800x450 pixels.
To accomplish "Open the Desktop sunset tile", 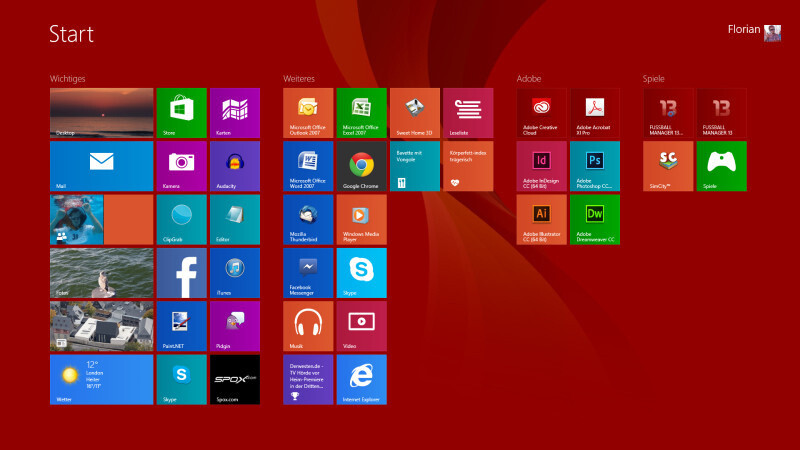I will pos(102,113).
